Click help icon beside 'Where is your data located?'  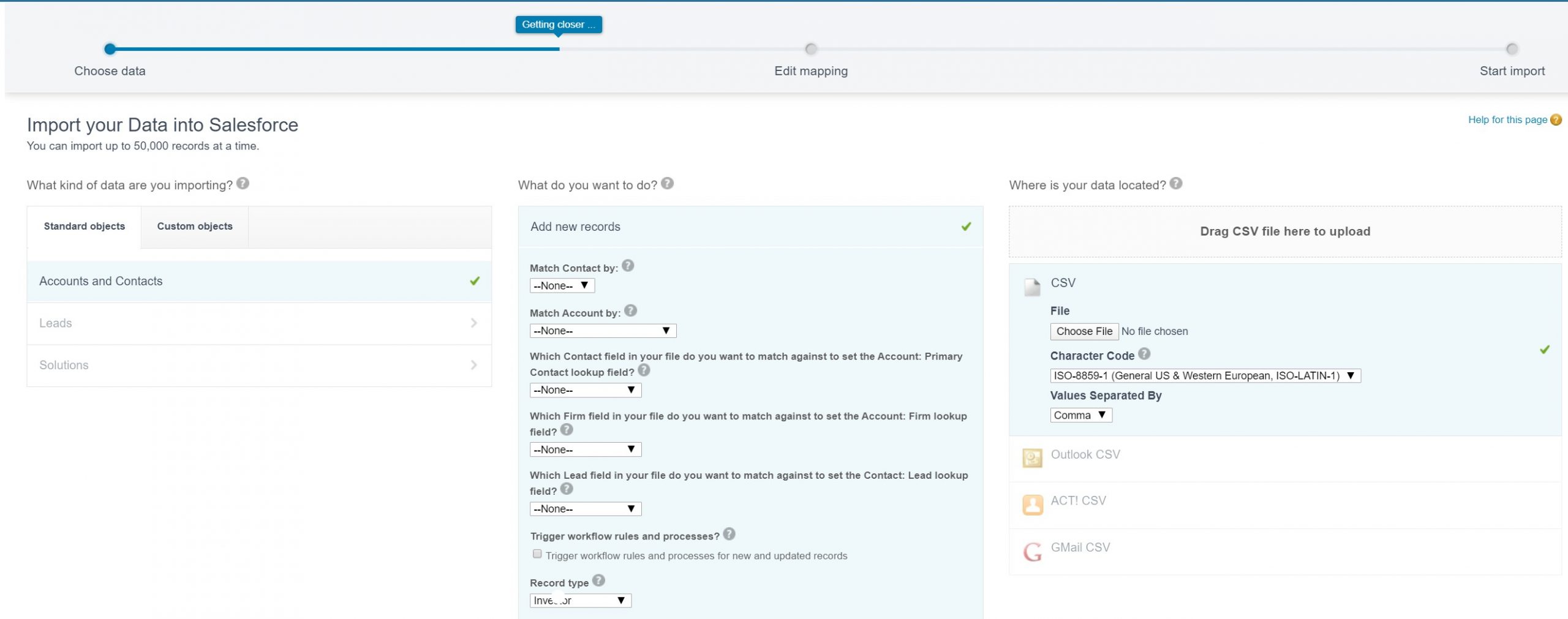pyautogui.click(x=1176, y=184)
